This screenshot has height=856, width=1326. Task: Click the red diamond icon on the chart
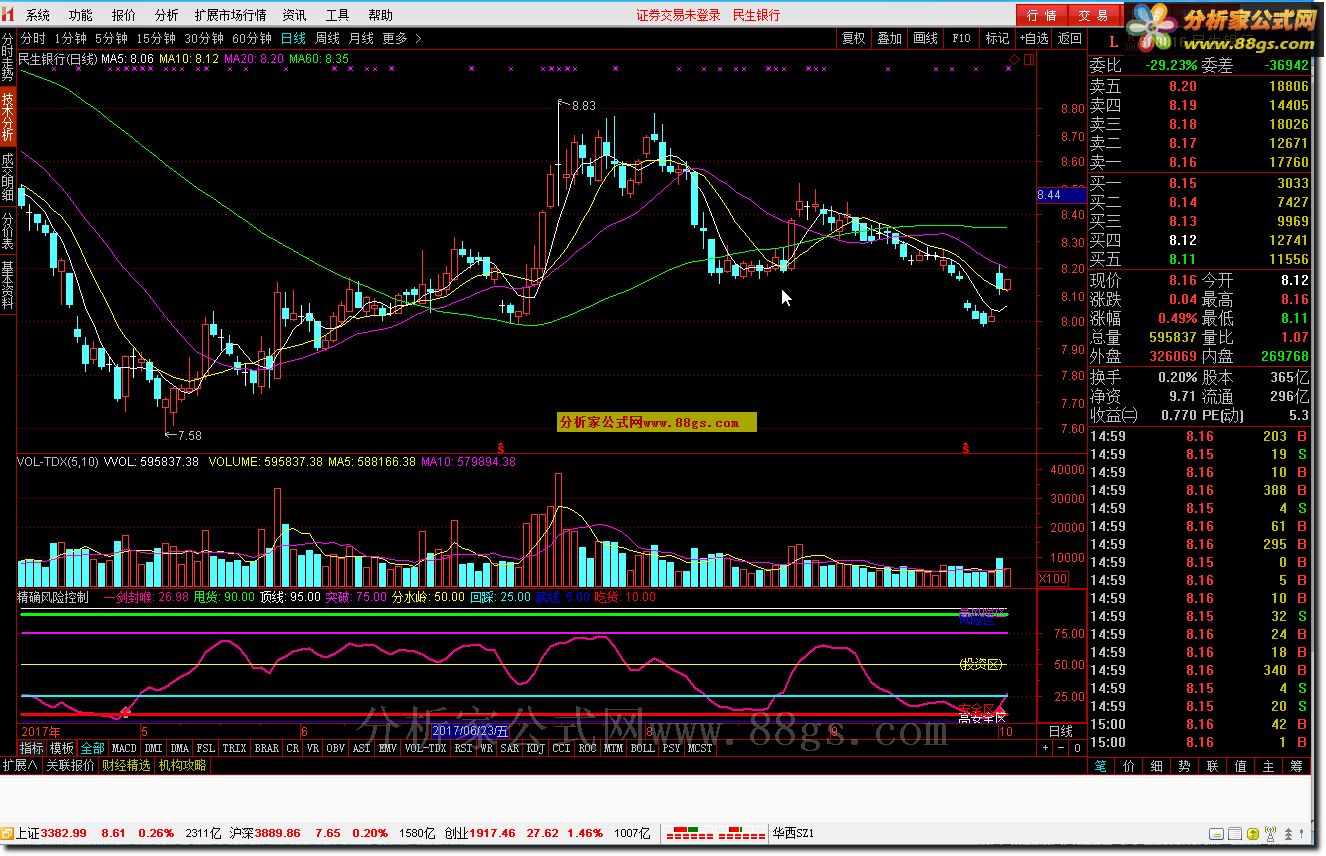1015,60
